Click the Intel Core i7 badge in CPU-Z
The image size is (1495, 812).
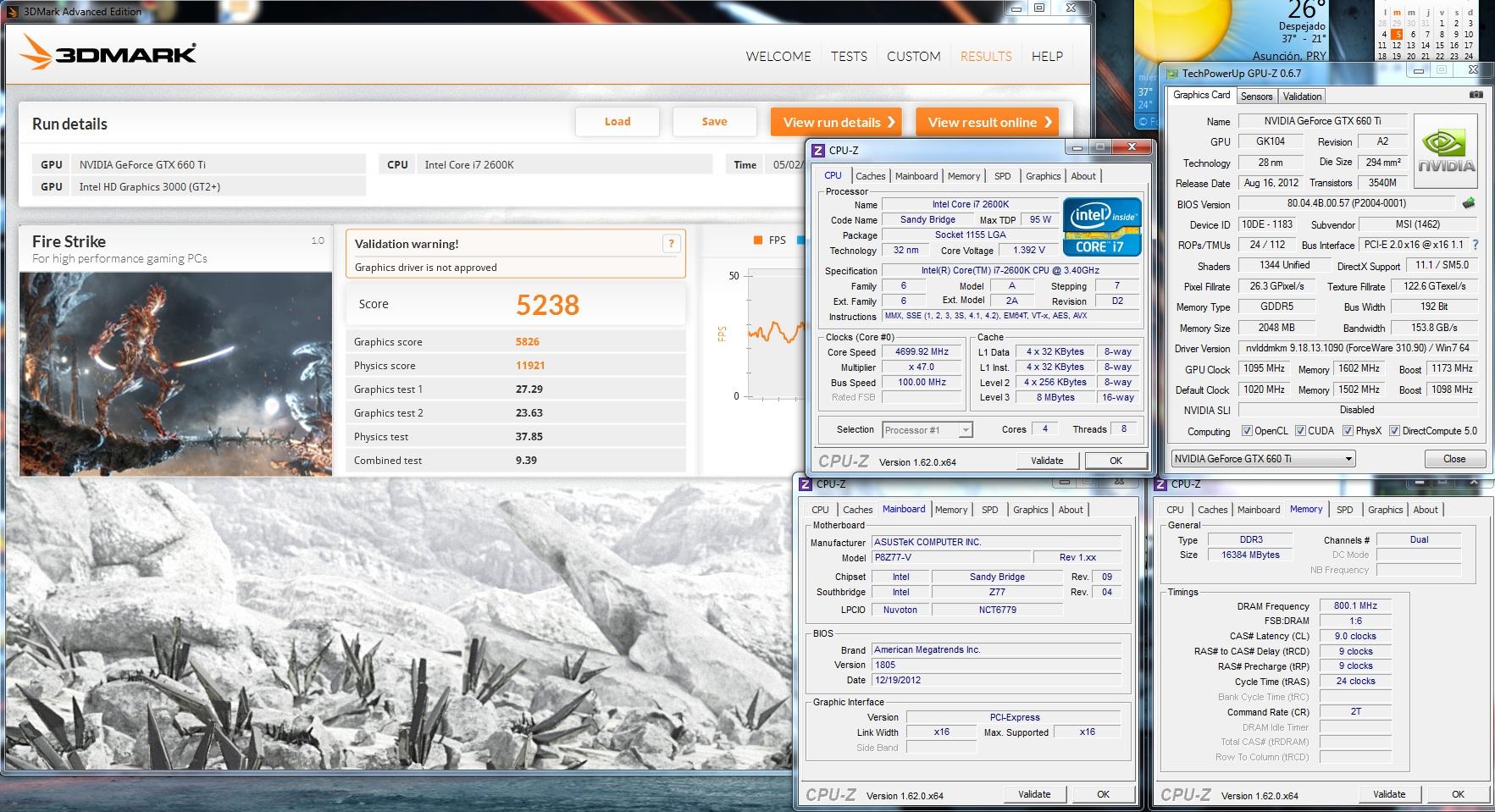click(x=1102, y=227)
